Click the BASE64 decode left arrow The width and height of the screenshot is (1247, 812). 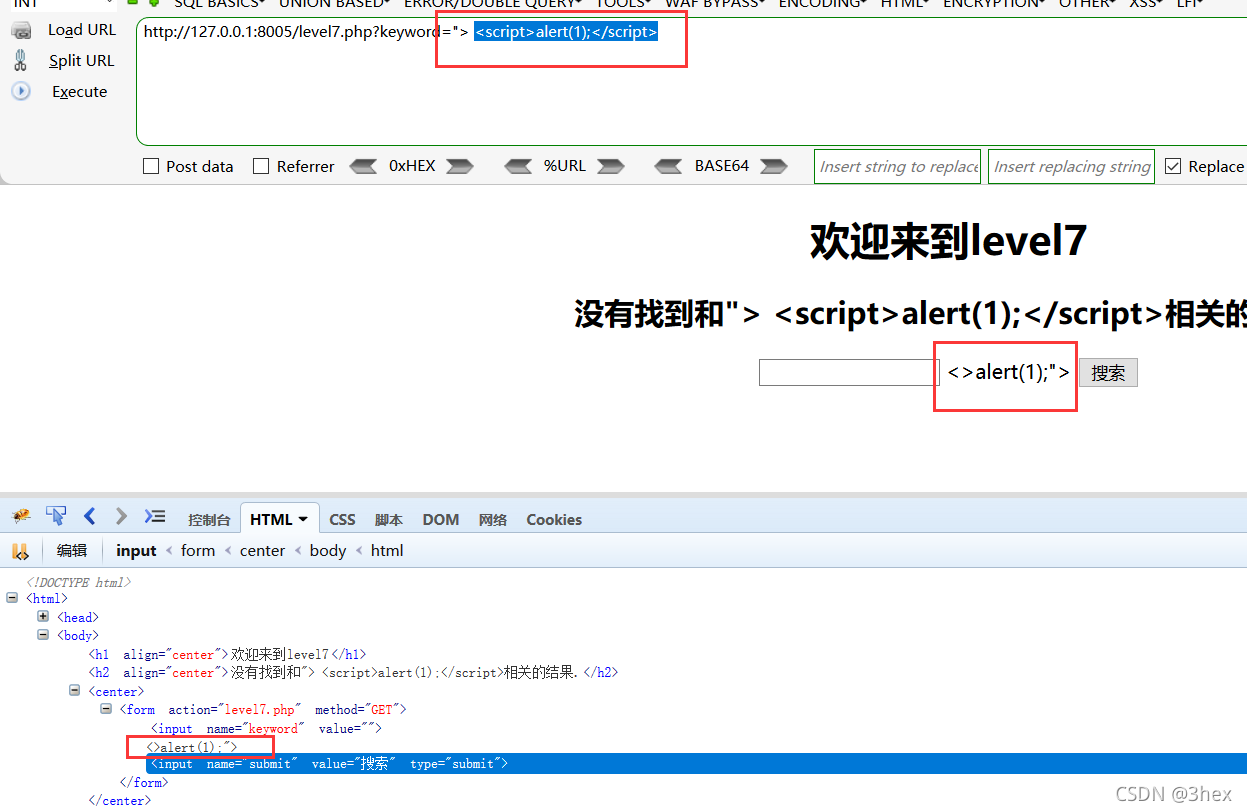coord(669,166)
